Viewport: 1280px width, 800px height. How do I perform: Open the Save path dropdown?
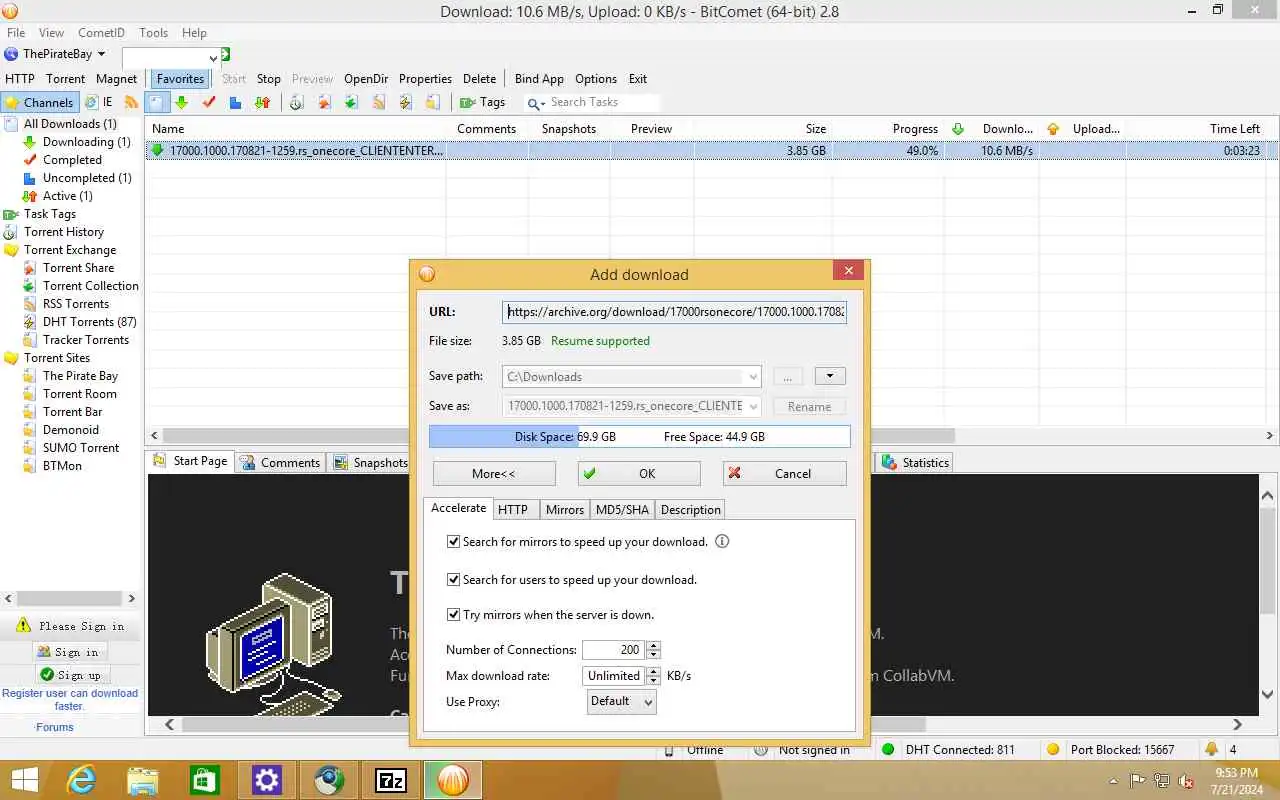(752, 377)
